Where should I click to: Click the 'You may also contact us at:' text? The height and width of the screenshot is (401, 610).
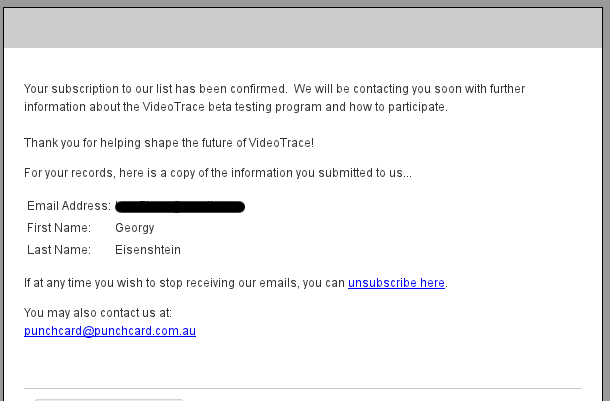(x=98, y=313)
